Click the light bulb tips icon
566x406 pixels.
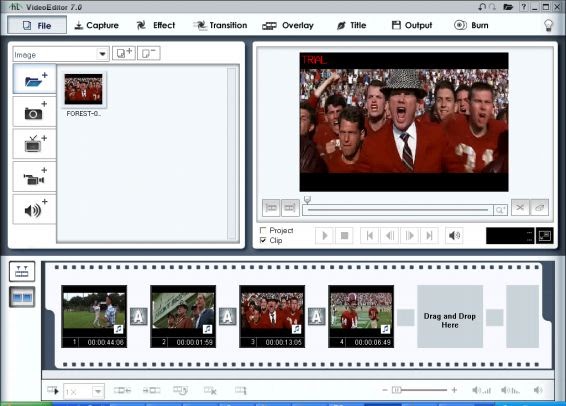click(x=548, y=25)
